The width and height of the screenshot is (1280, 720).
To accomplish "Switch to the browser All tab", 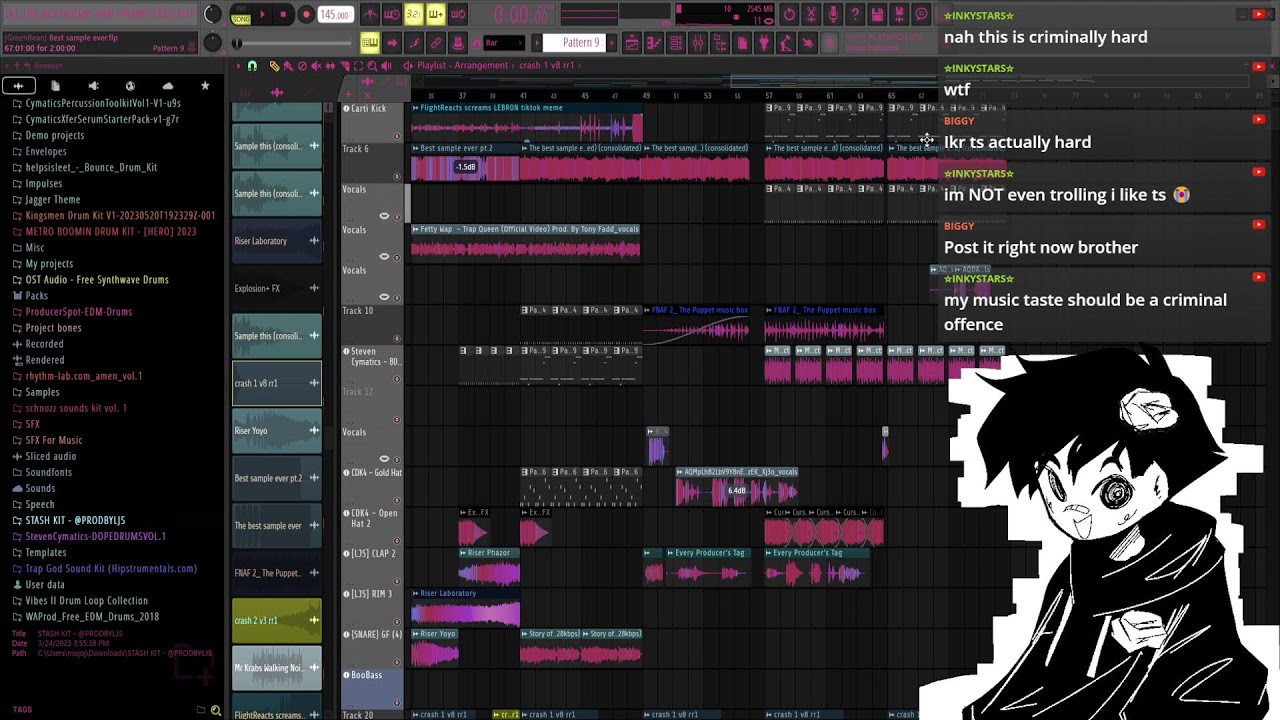I will click(19, 86).
